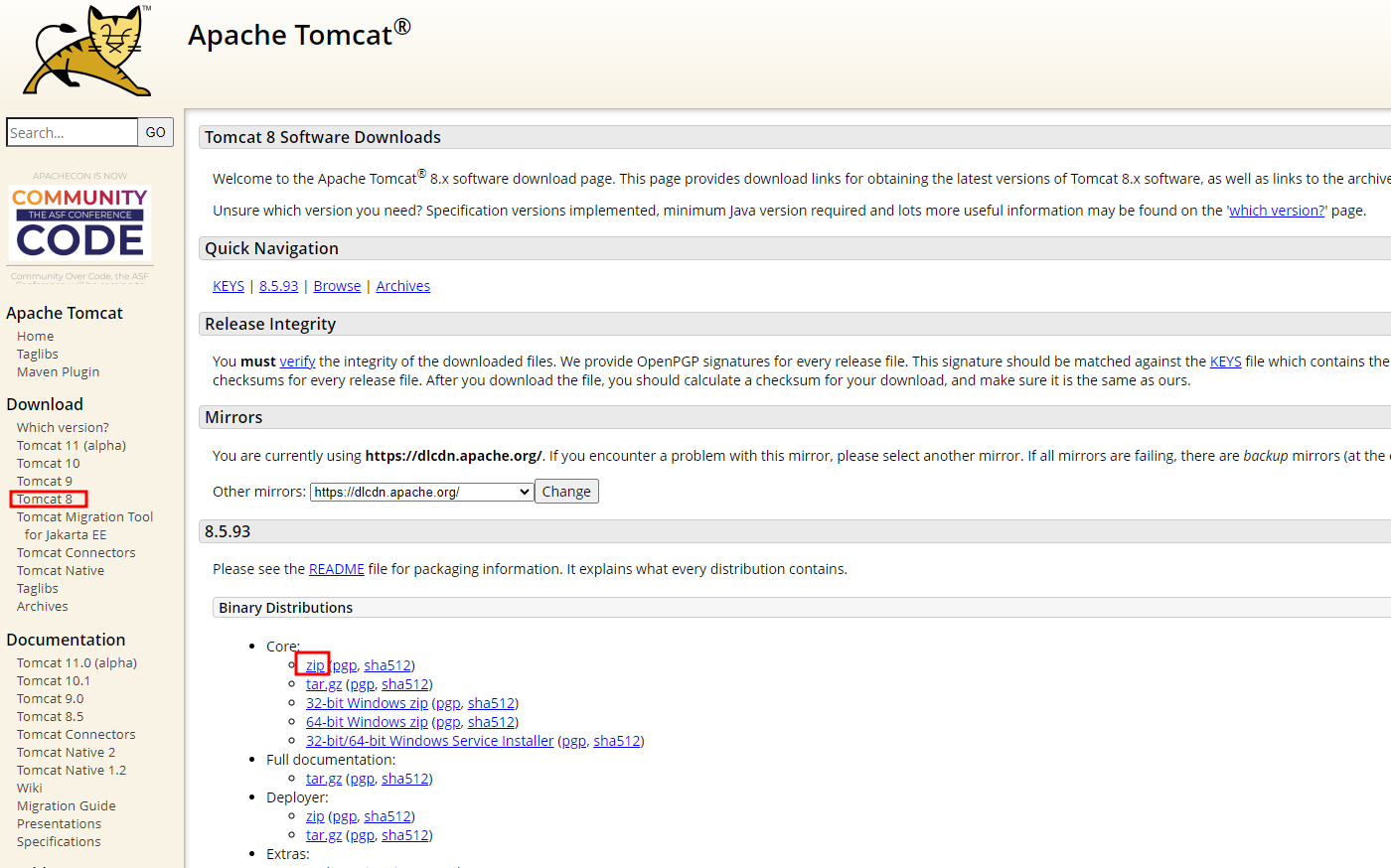Open Tomcat Native under Download
Image resolution: width=1391 pixels, height=868 pixels.
[61, 571]
